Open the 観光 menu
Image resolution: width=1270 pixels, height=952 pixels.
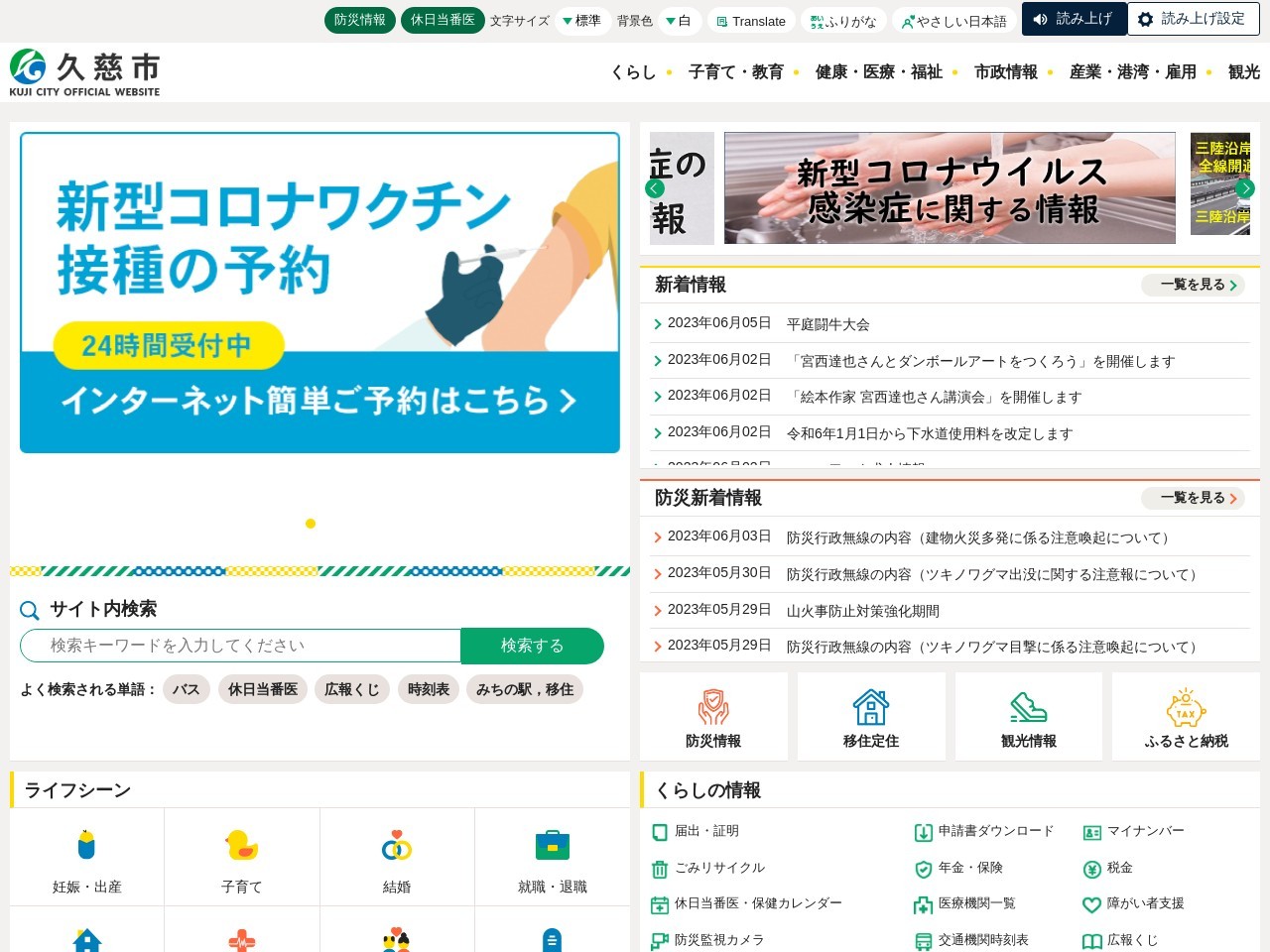1244,72
